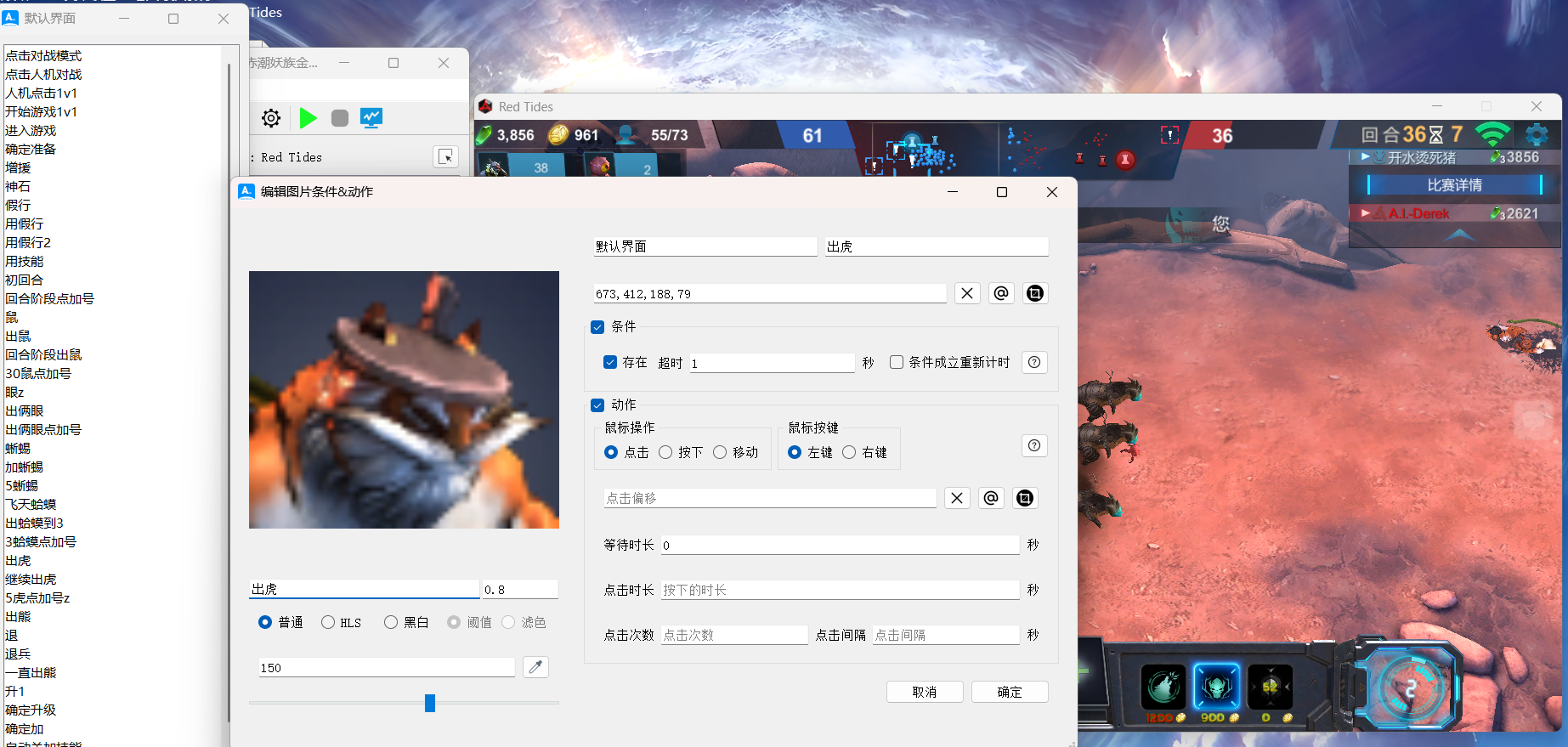
Task: Click the A.I.-Derek player row in scoreboard
Action: tap(1454, 213)
